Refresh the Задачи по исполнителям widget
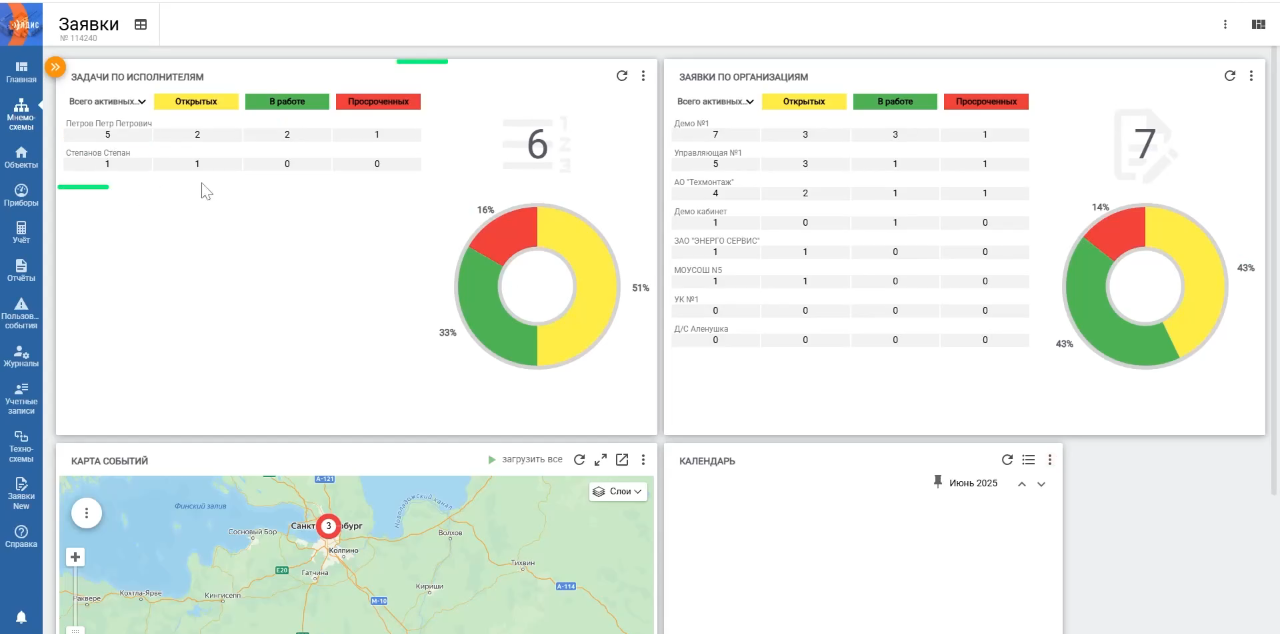The height and width of the screenshot is (634, 1280). [622, 76]
